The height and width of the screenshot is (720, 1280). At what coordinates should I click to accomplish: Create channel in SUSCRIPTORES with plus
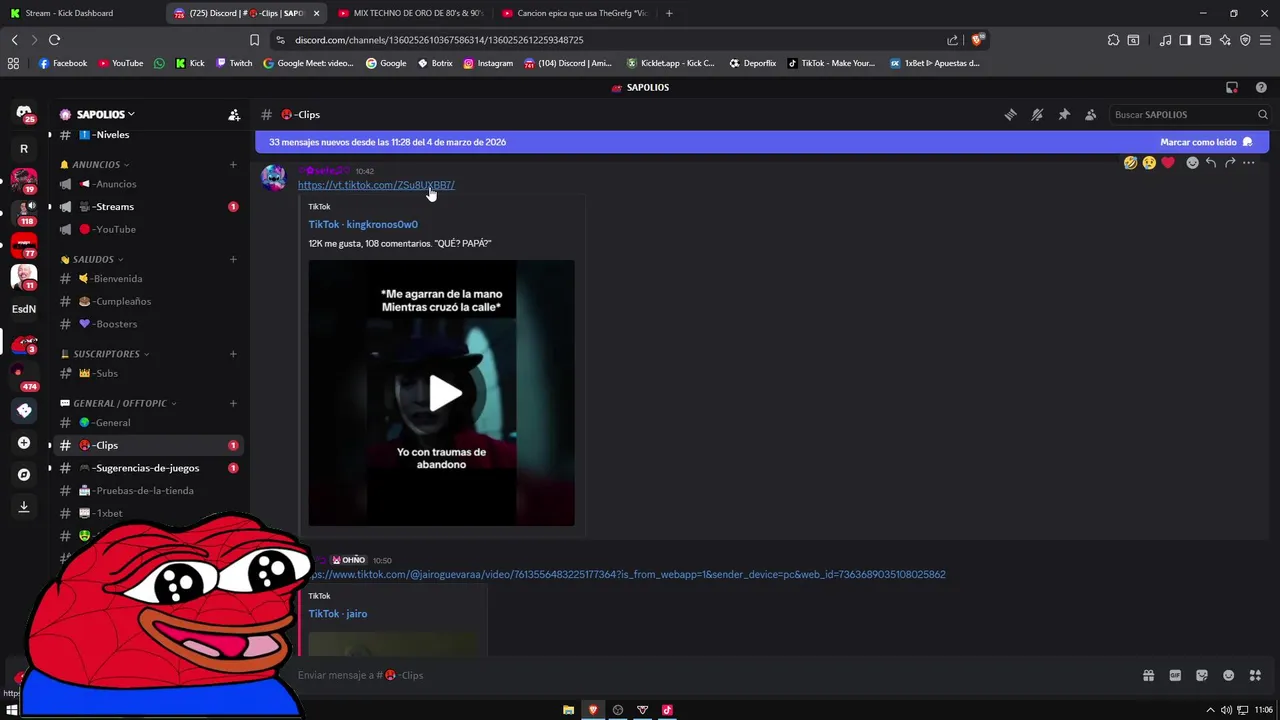click(x=233, y=354)
